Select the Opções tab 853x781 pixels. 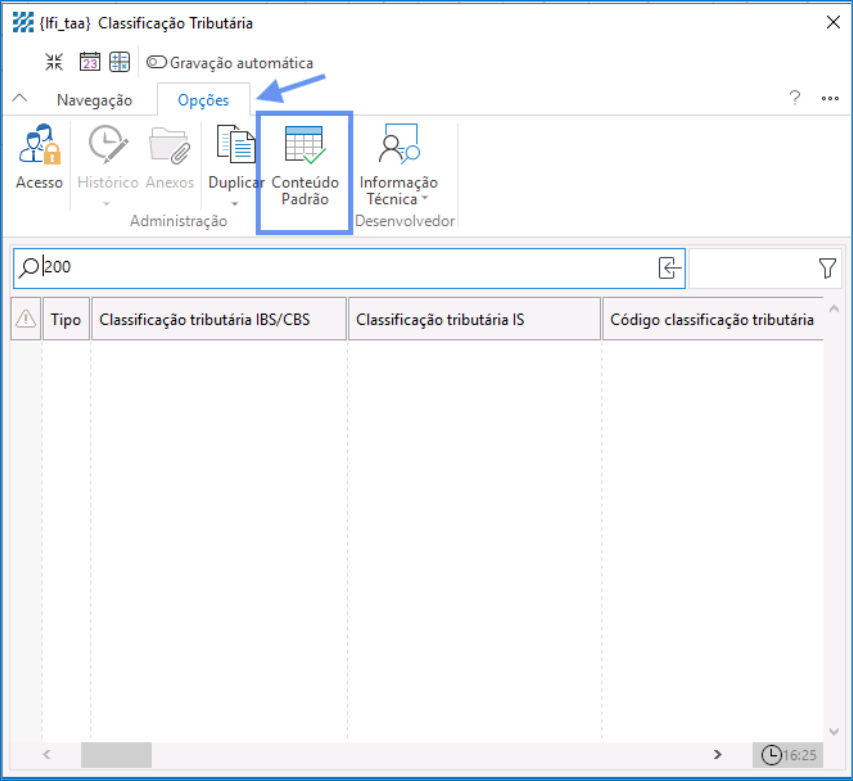203,100
